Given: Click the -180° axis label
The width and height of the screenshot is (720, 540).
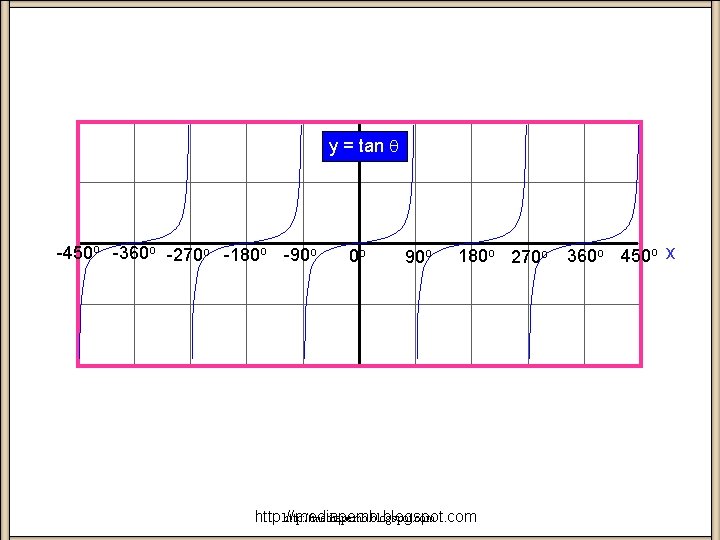Looking at the screenshot, I should click(x=245, y=255).
